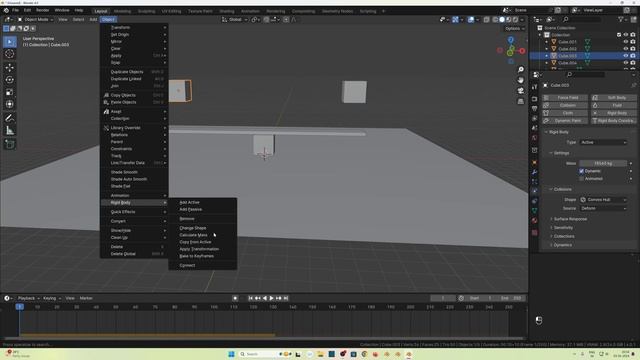This screenshot has height=360, width=640.
Task: Toggle Collection exclude checkbox in outliner
Action: 619,35
